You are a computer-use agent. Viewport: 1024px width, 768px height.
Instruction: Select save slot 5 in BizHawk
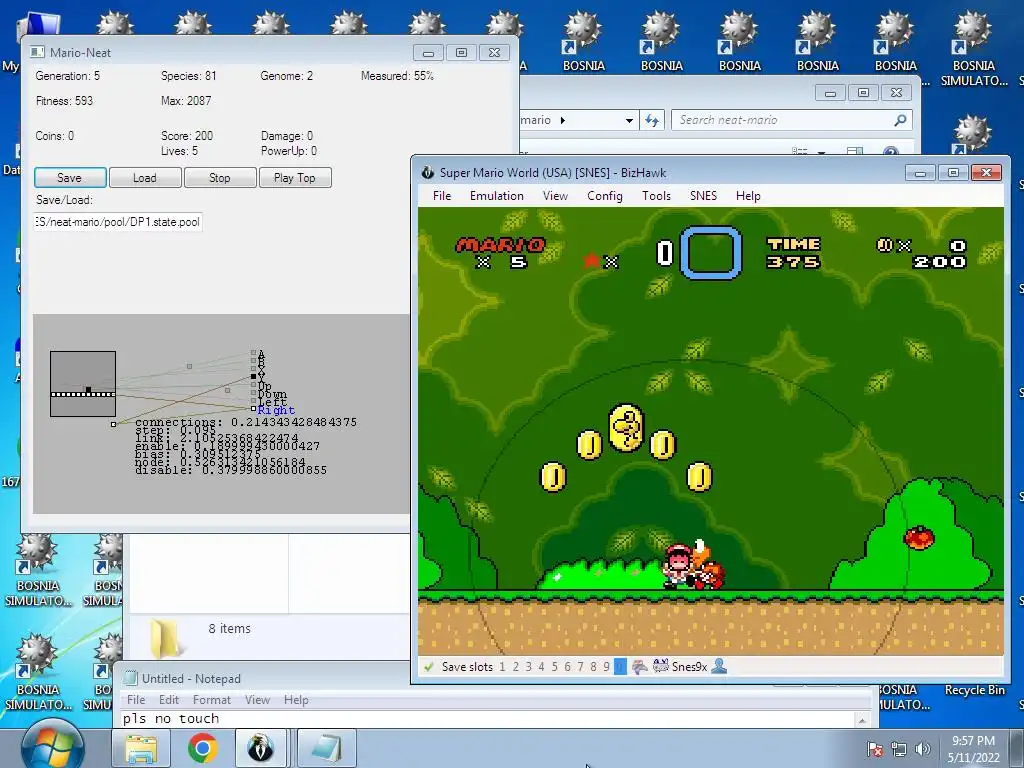pyautogui.click(x=554, y=667)
